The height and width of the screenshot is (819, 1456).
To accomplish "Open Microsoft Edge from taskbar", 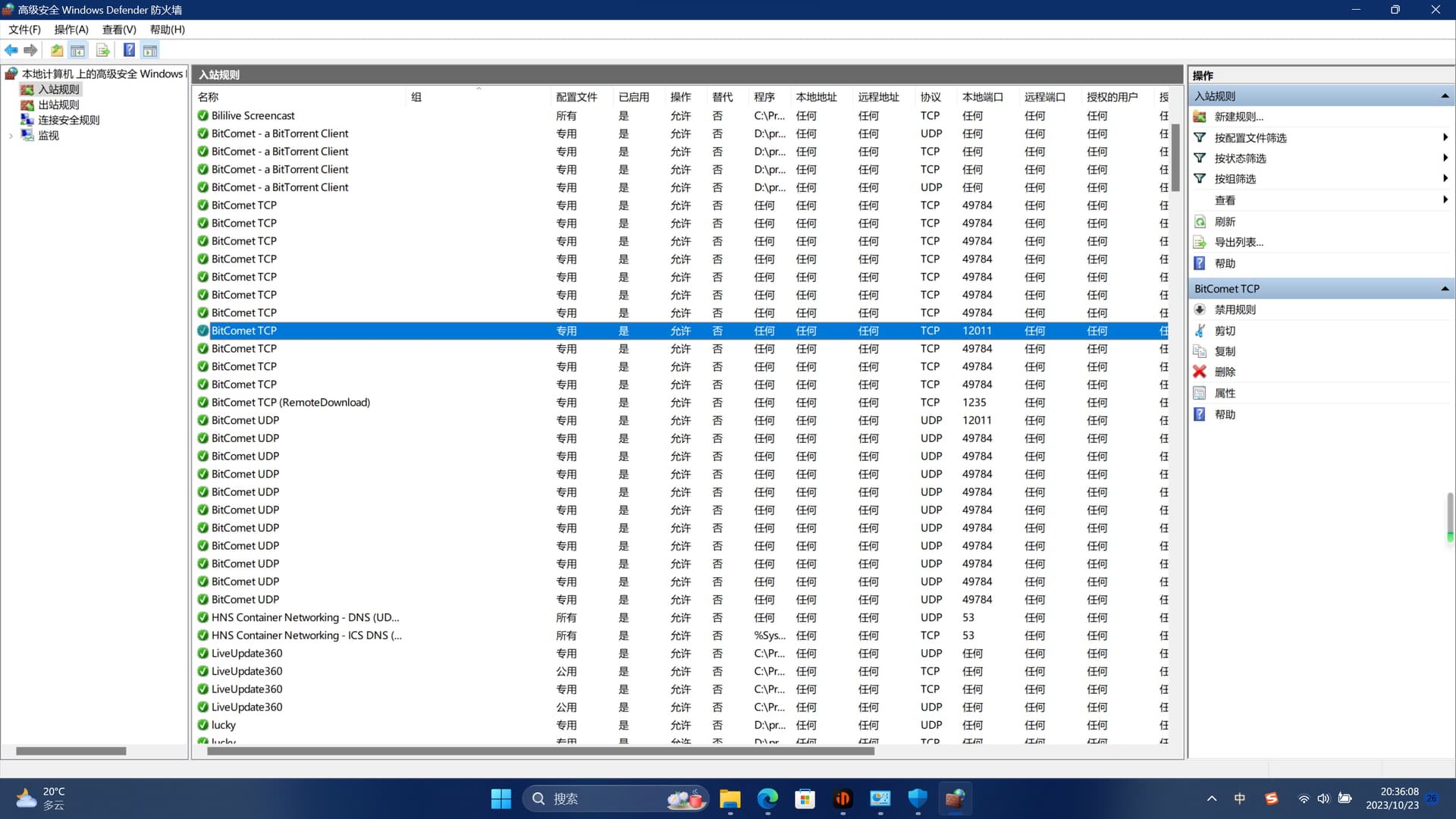I will click(767, 799).
